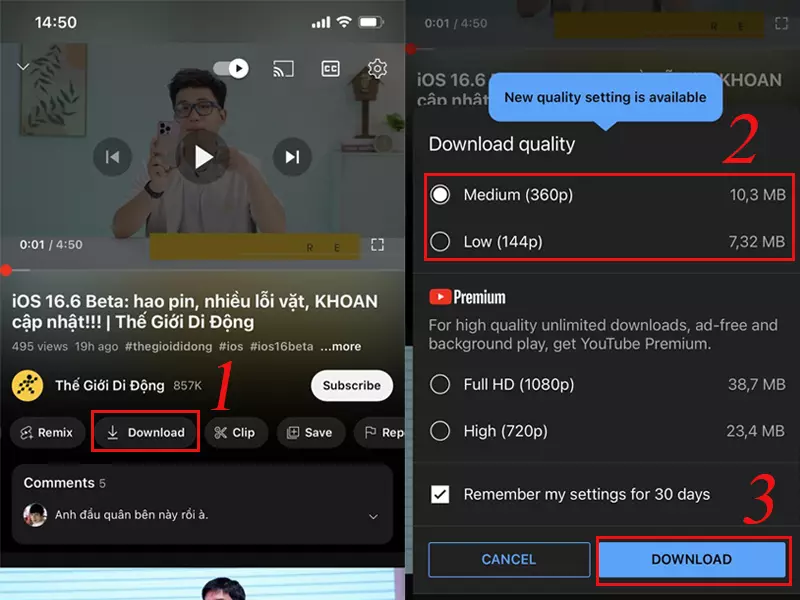This screenshot has height=600, width=800.
Task: Subscribe to Thế Giới Di Động channel
Action: (352, 385)
